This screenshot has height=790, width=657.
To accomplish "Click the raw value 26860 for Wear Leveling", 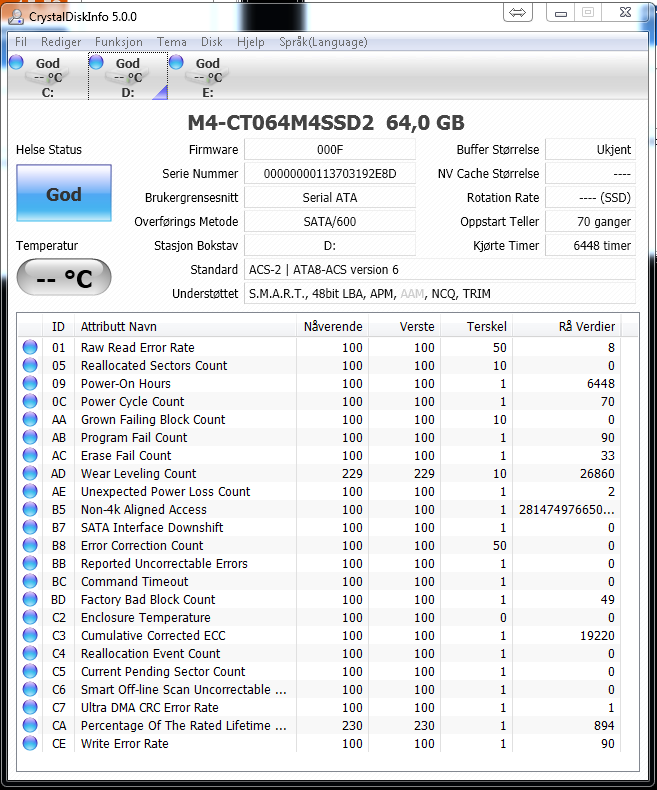I will (x=597, y=474).
